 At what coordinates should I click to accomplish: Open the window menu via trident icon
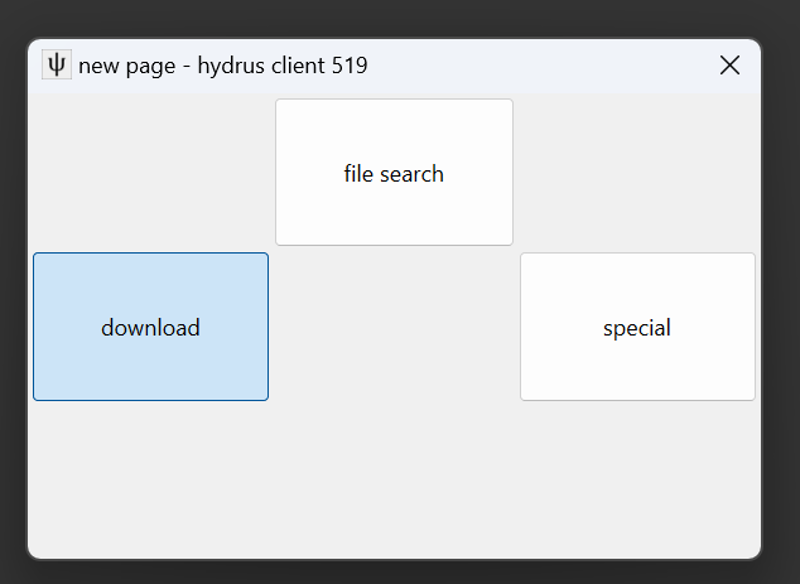(x=57, y=65)
